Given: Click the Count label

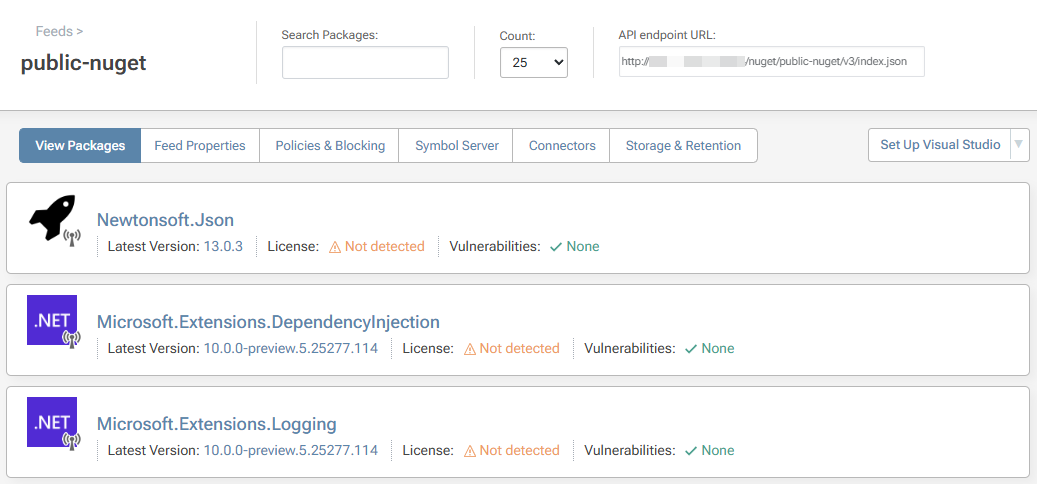Looking at the screenshot, I should pos(517,36).
